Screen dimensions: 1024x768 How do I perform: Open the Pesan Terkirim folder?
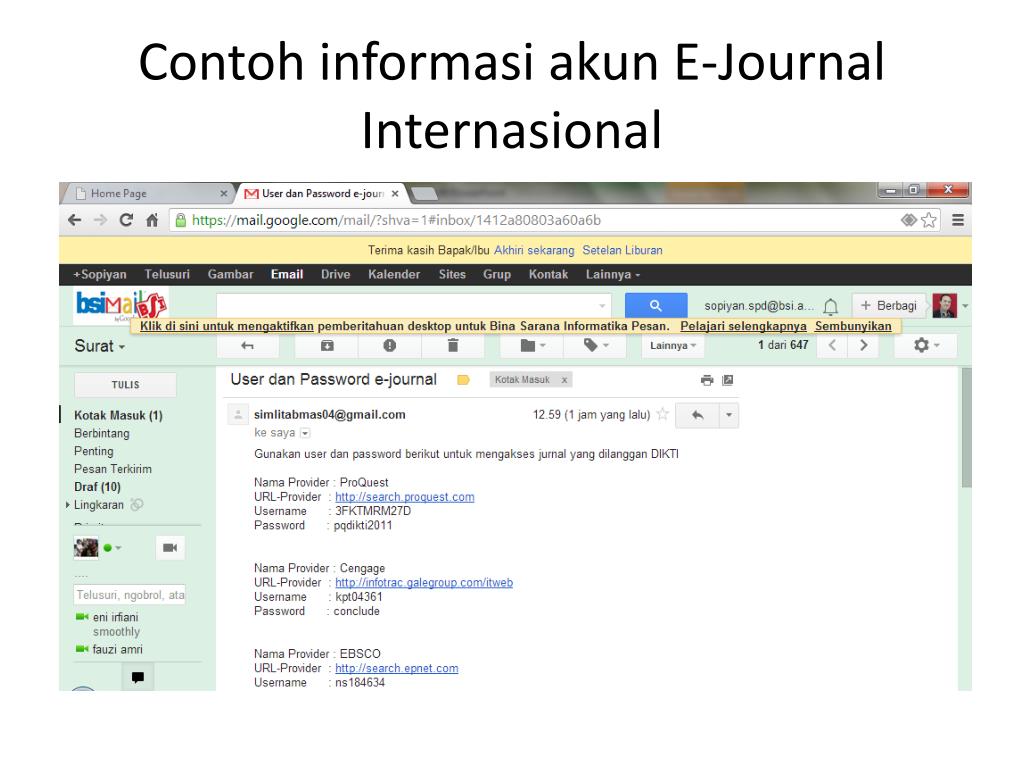(x=113, y=469)
